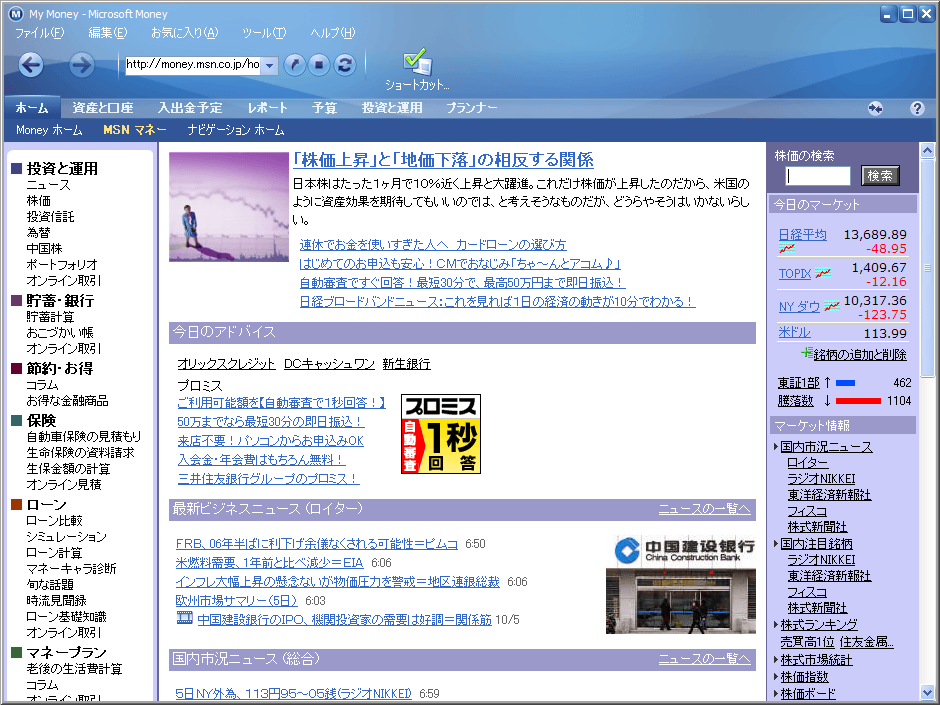Open the DCキャッシュワン link

[329, 364]
